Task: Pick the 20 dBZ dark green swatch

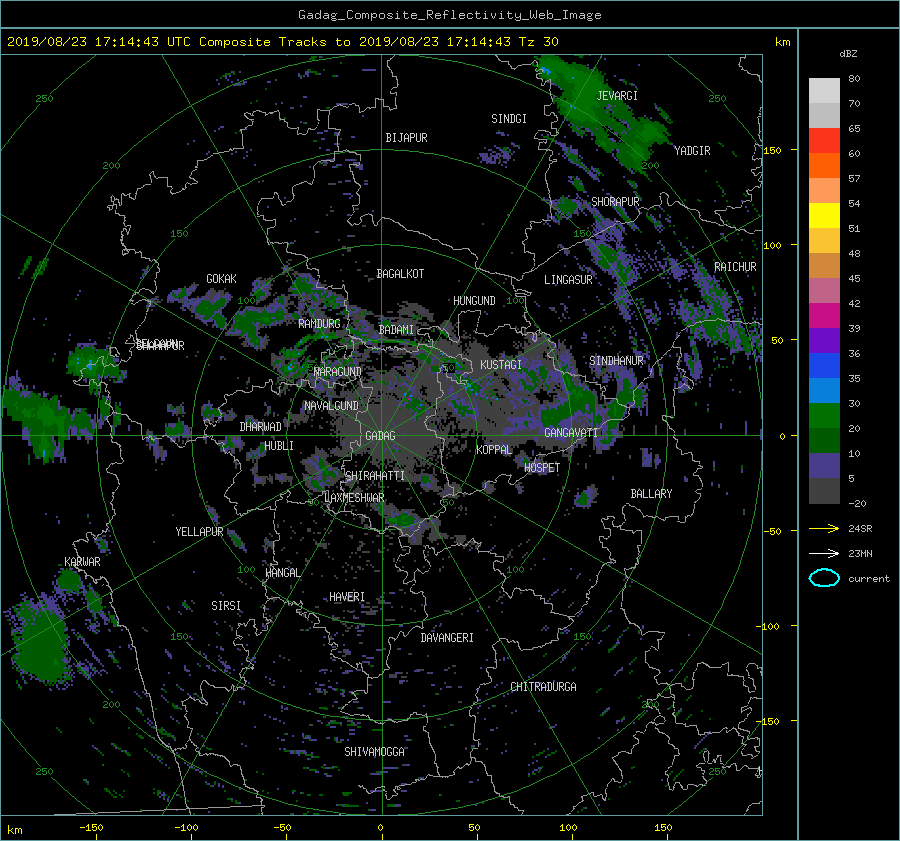Action: point(824,440)
